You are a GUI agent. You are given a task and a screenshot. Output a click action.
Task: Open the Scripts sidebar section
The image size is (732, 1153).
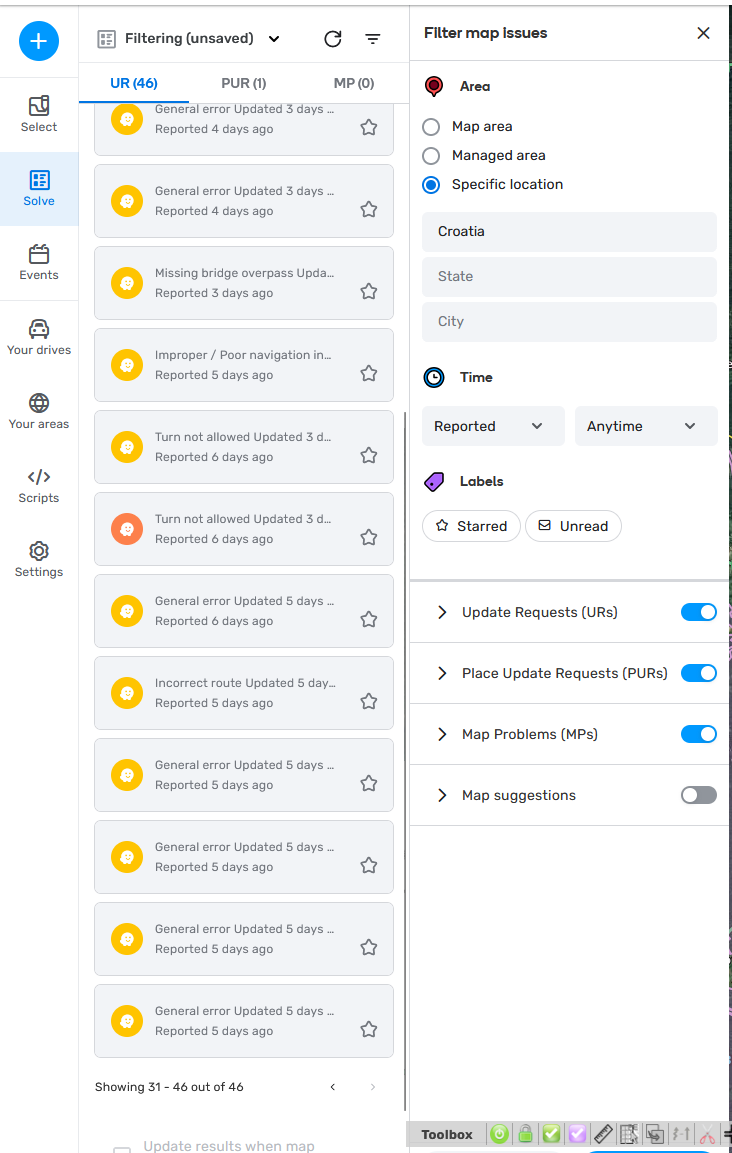click(x=39, y=485)
